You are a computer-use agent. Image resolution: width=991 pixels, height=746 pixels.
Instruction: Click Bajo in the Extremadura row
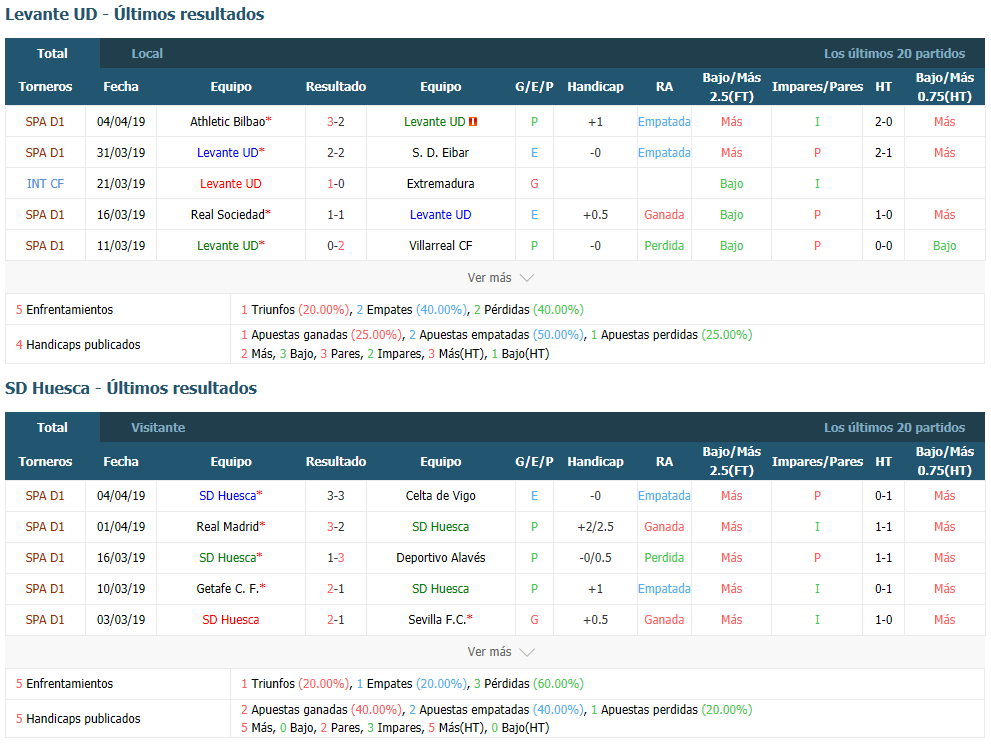click(731, 184)
